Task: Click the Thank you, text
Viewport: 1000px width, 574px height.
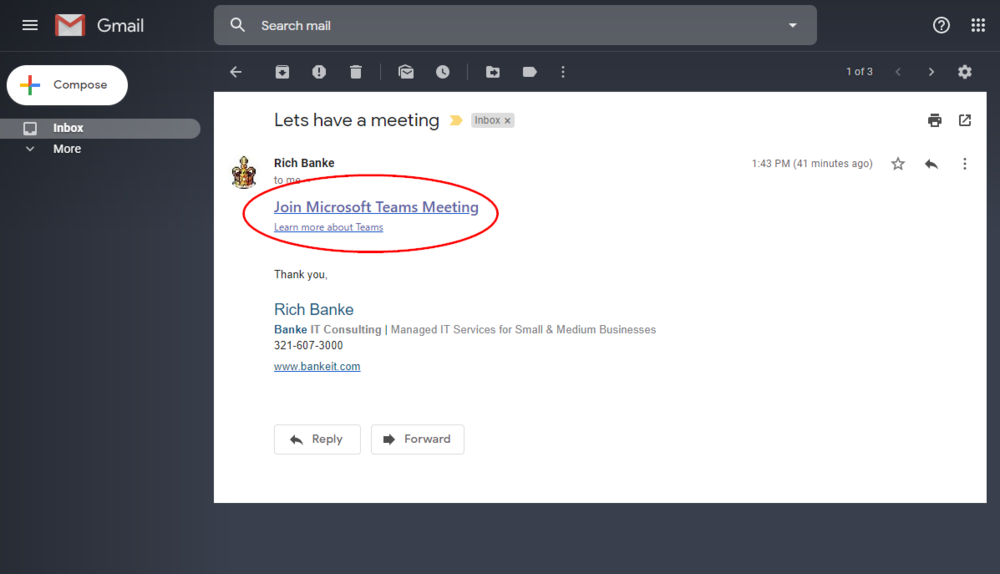Action: [x=300, y=275]
